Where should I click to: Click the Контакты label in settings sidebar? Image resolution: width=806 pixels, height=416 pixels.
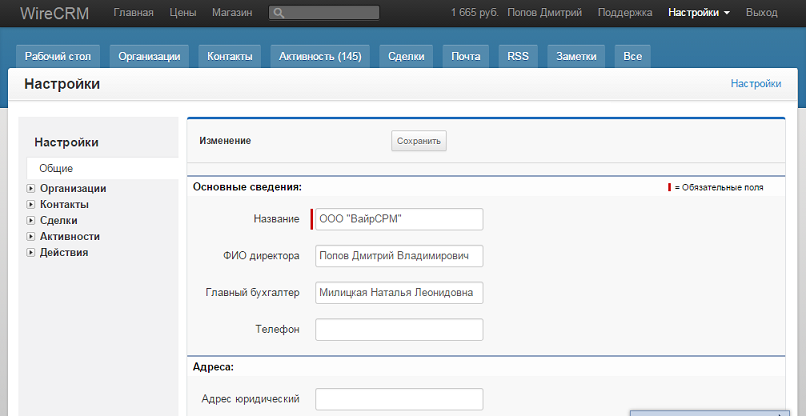64,205
